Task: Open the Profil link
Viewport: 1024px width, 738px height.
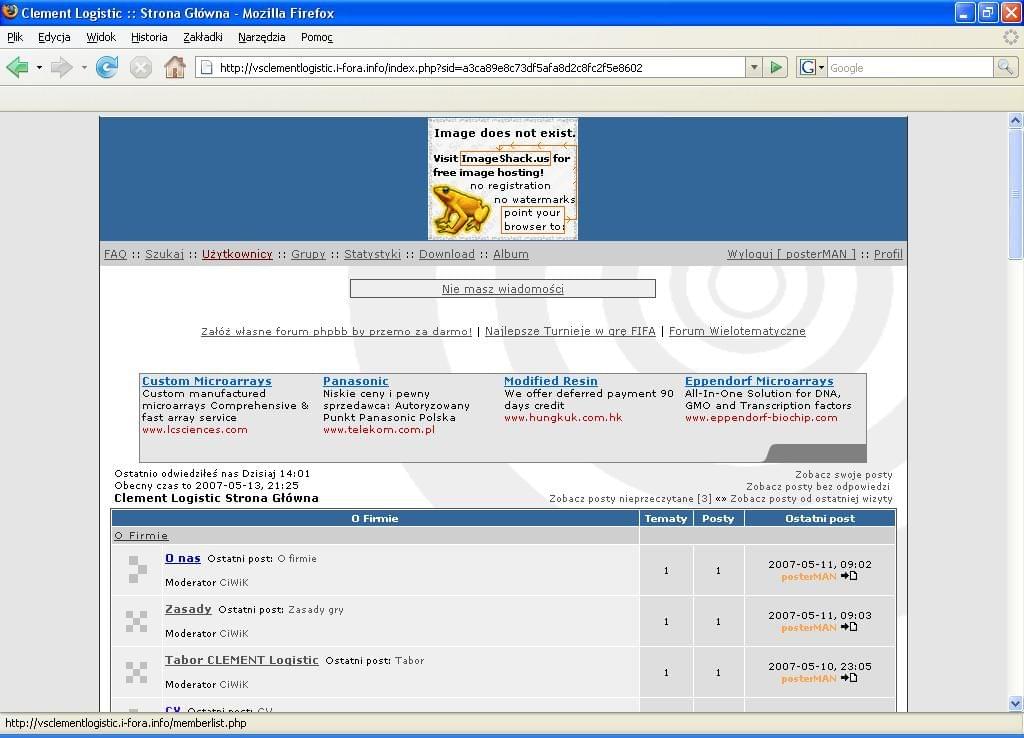Action: [888, 254]
